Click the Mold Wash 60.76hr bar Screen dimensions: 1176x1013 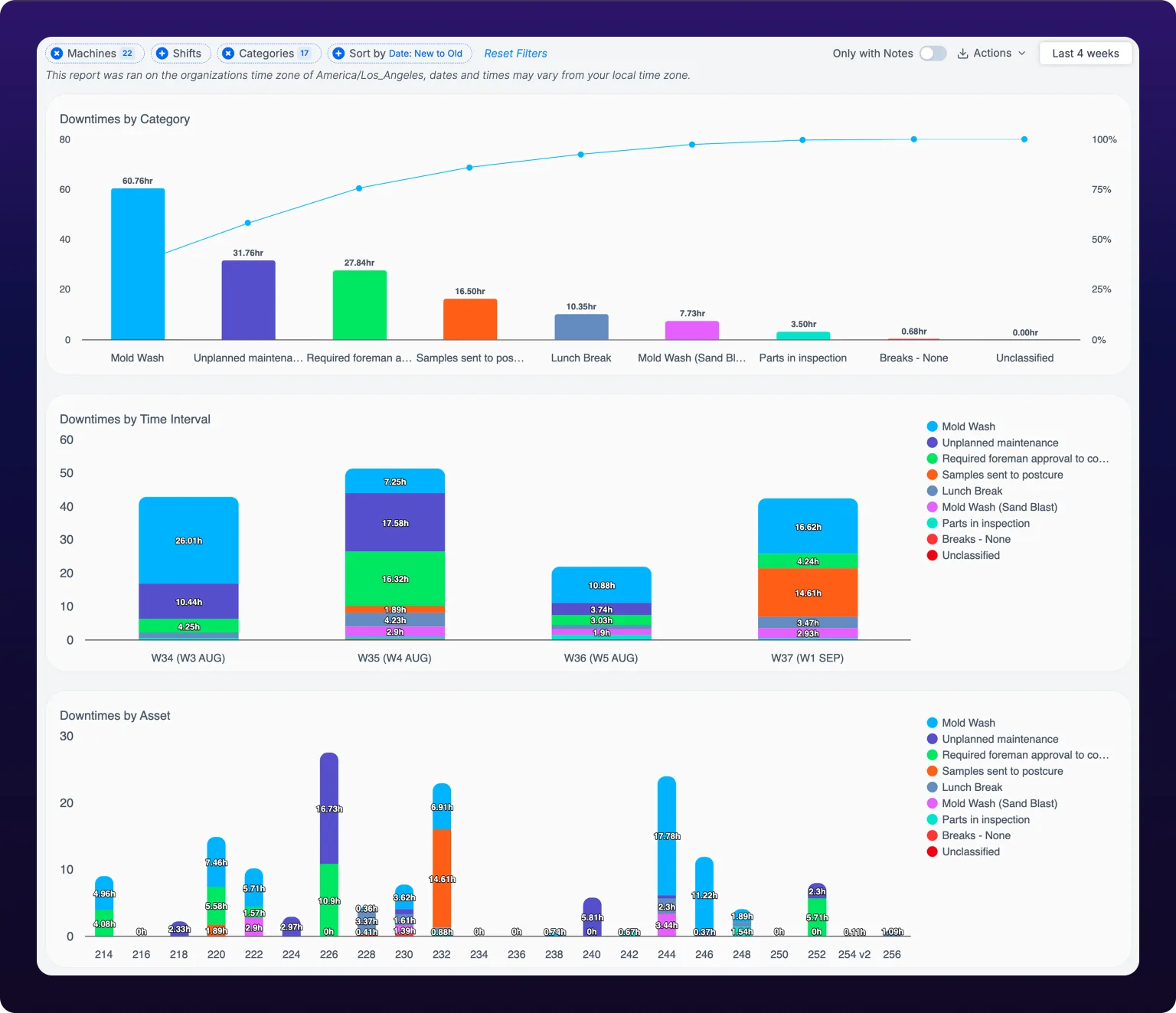pyautogui.click(x=138, y=264)
